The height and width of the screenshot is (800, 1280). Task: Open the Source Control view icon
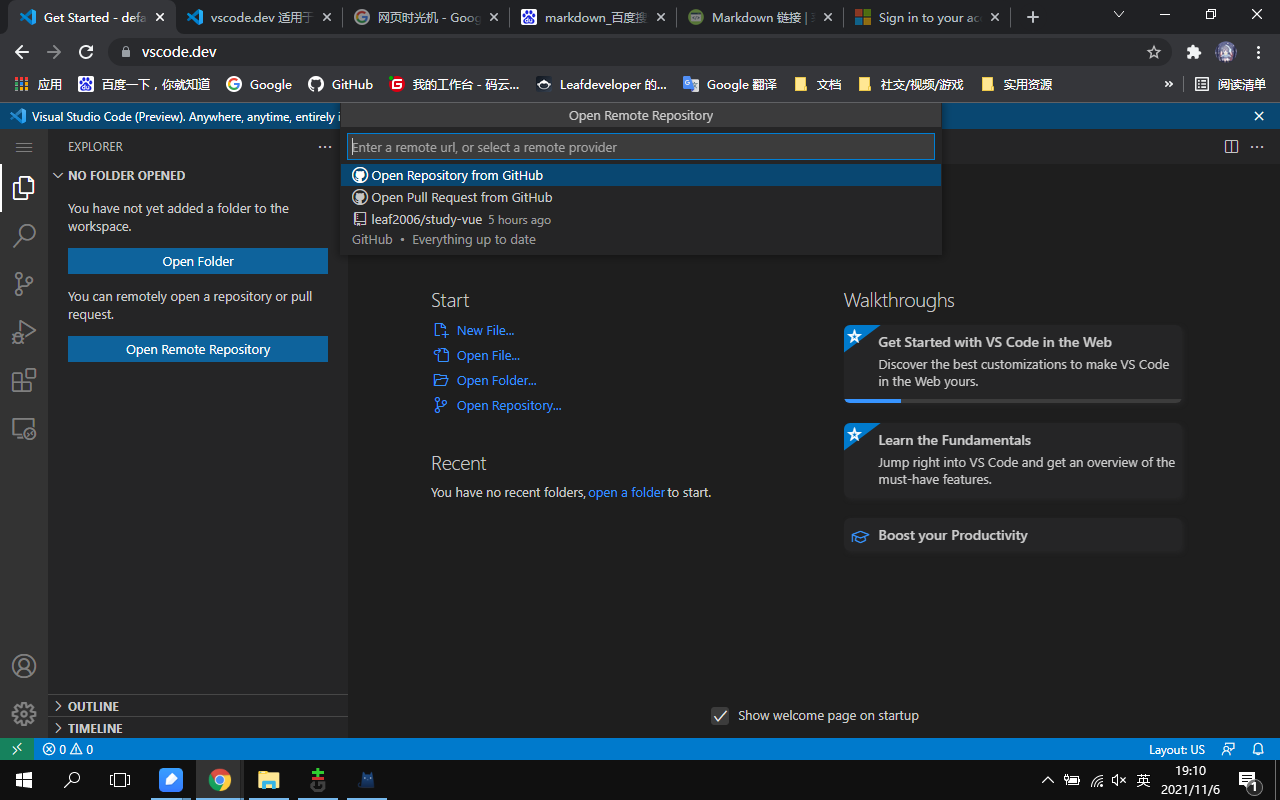tap(24, 284)
